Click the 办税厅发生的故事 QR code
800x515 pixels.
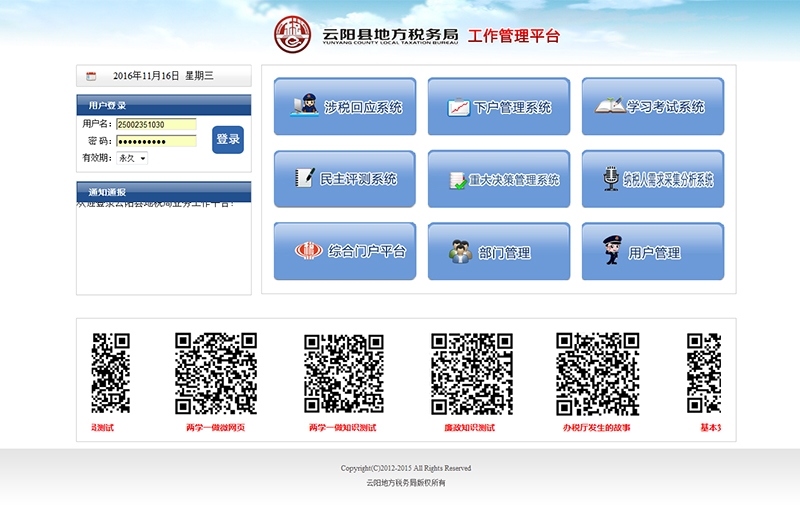[597, 374]
